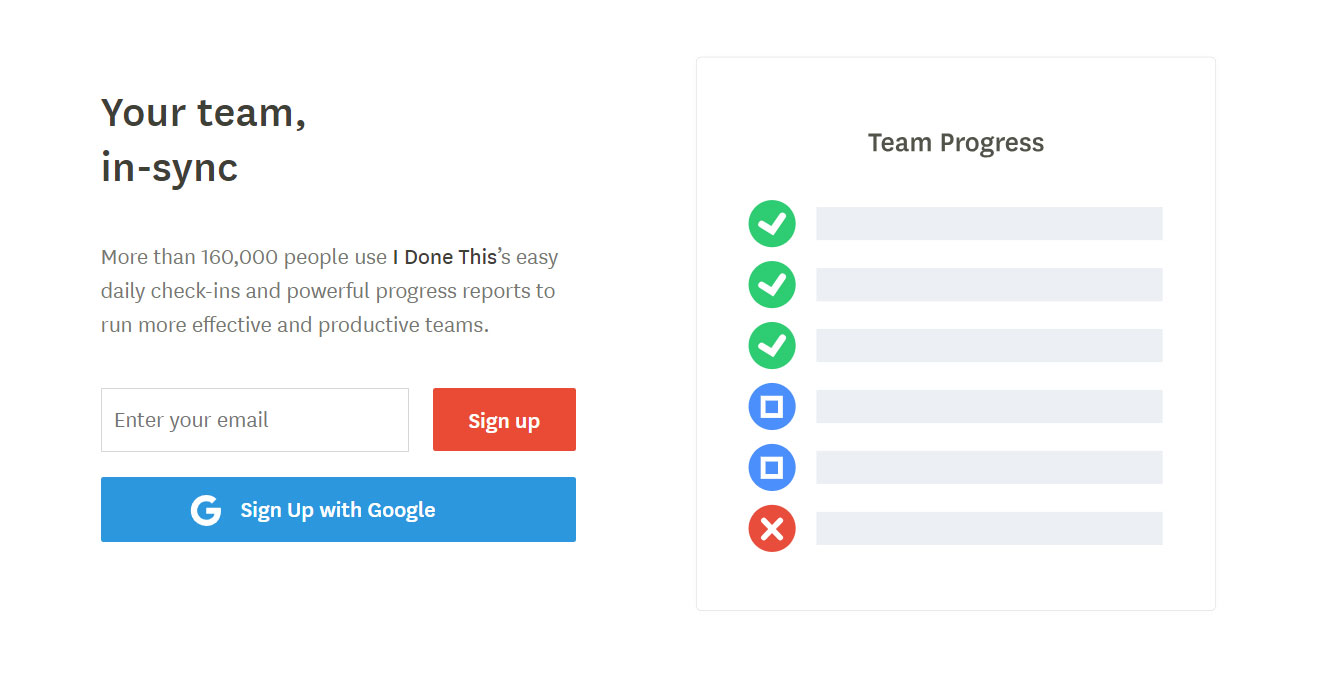Click the gray bar beside third checkmark

pyautogui.click(x=989, y=346)
